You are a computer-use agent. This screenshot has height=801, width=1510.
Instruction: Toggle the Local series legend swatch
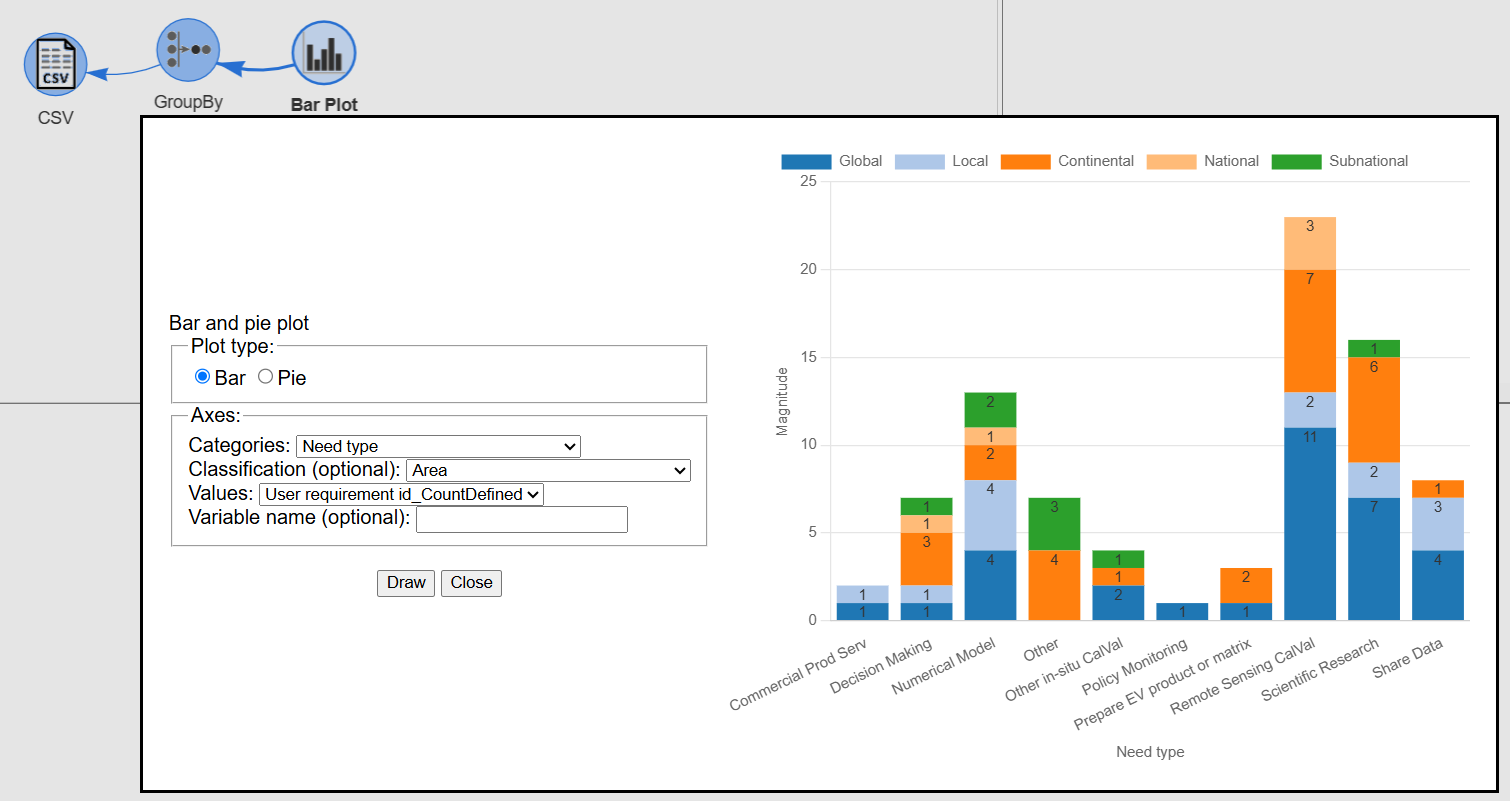tap(920, 161)
